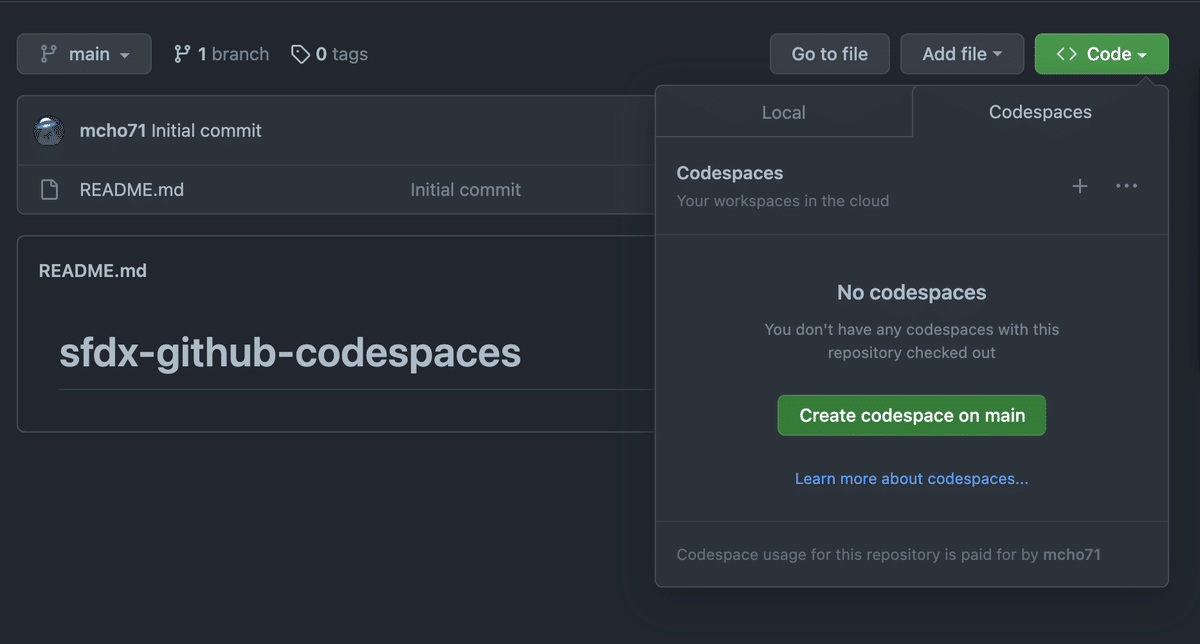Viewport: 1200px width, 644px height.
Task: Click the README.md file icon
Action: 49,190
